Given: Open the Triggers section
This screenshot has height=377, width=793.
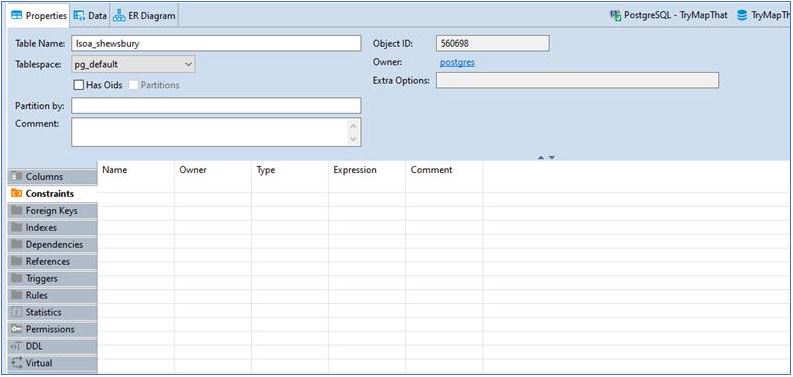Looking at the screenshot, I should pos(53,278).
